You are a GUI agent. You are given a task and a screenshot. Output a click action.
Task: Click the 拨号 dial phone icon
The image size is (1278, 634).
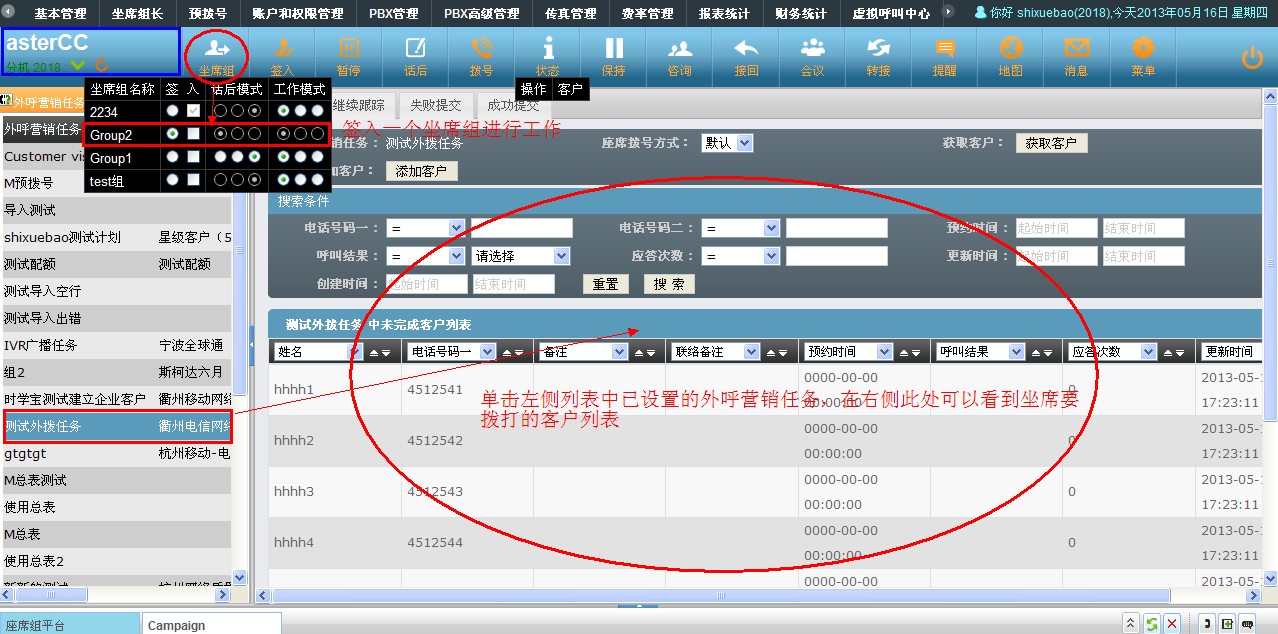[x=481, y=54]
